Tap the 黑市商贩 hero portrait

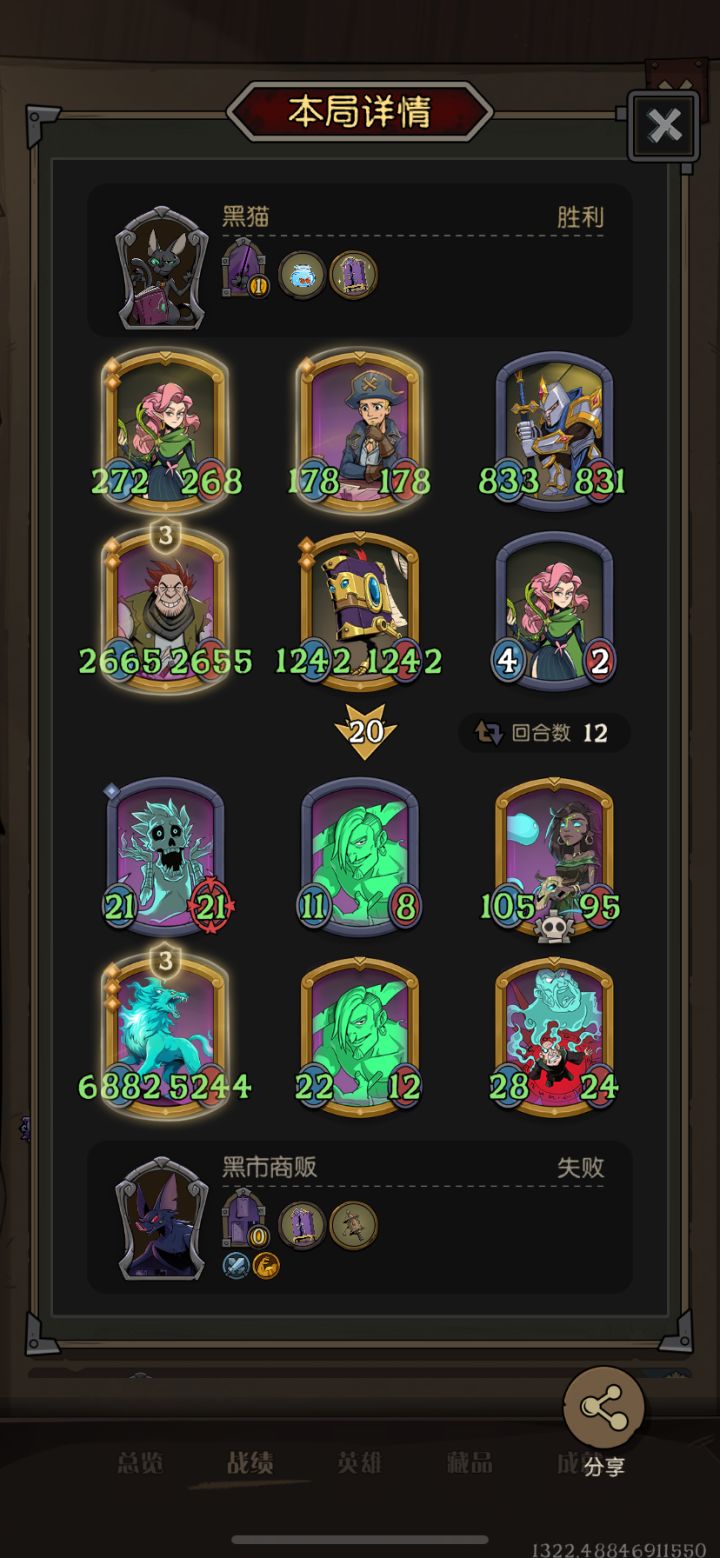pos(163,1218)
